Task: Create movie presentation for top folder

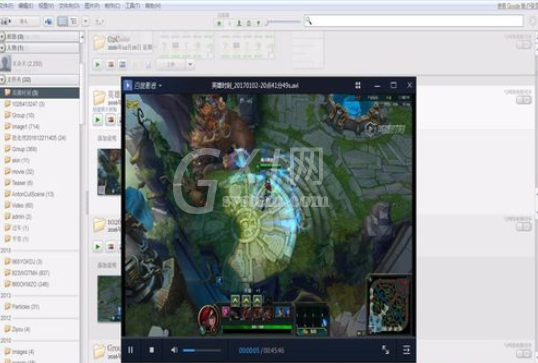Action: coord(122,65)
